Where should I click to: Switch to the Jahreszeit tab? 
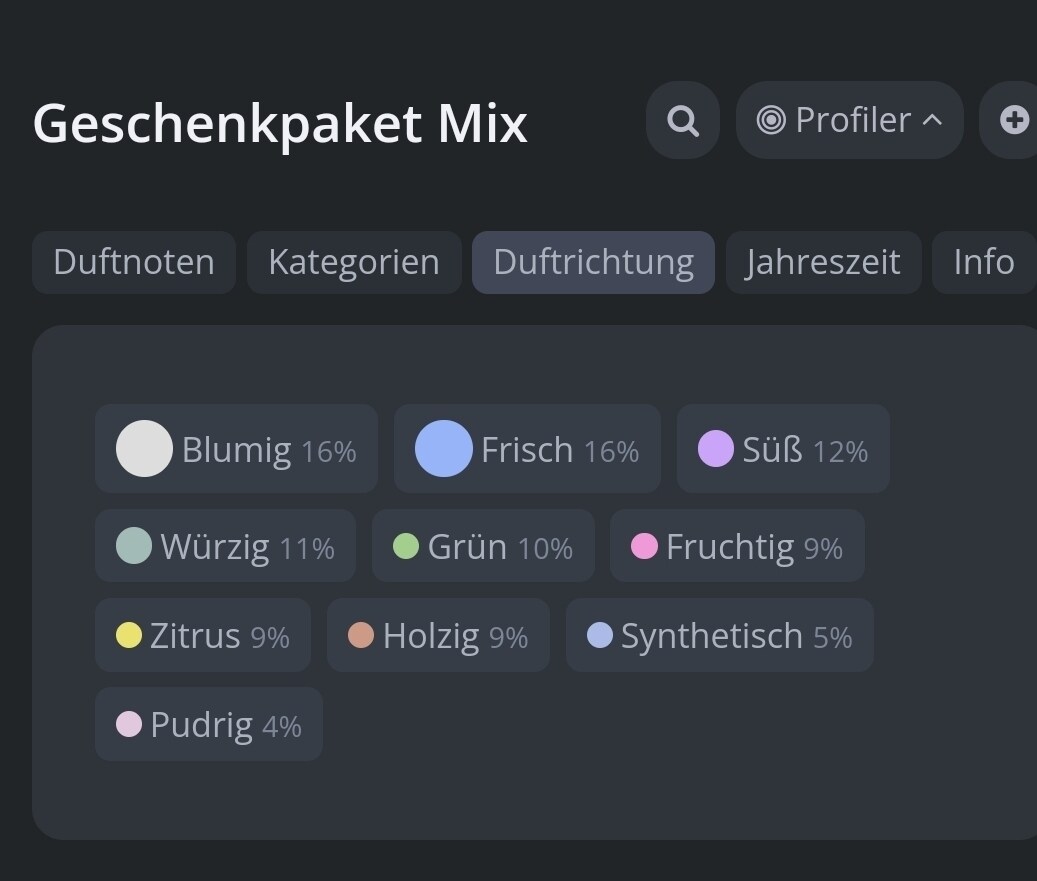click(x=823, y=262)
